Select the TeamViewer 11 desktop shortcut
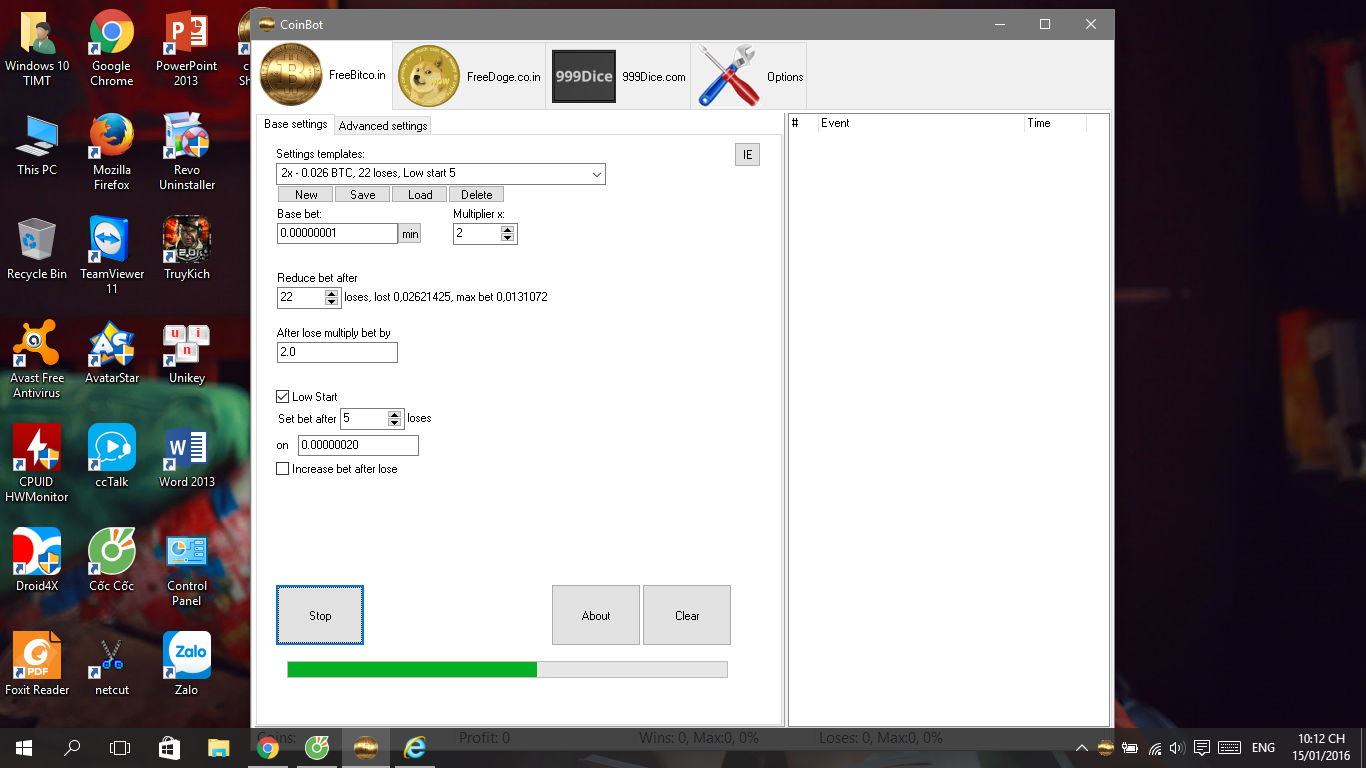Screen dimensions: 1366x768 [112, 256]
